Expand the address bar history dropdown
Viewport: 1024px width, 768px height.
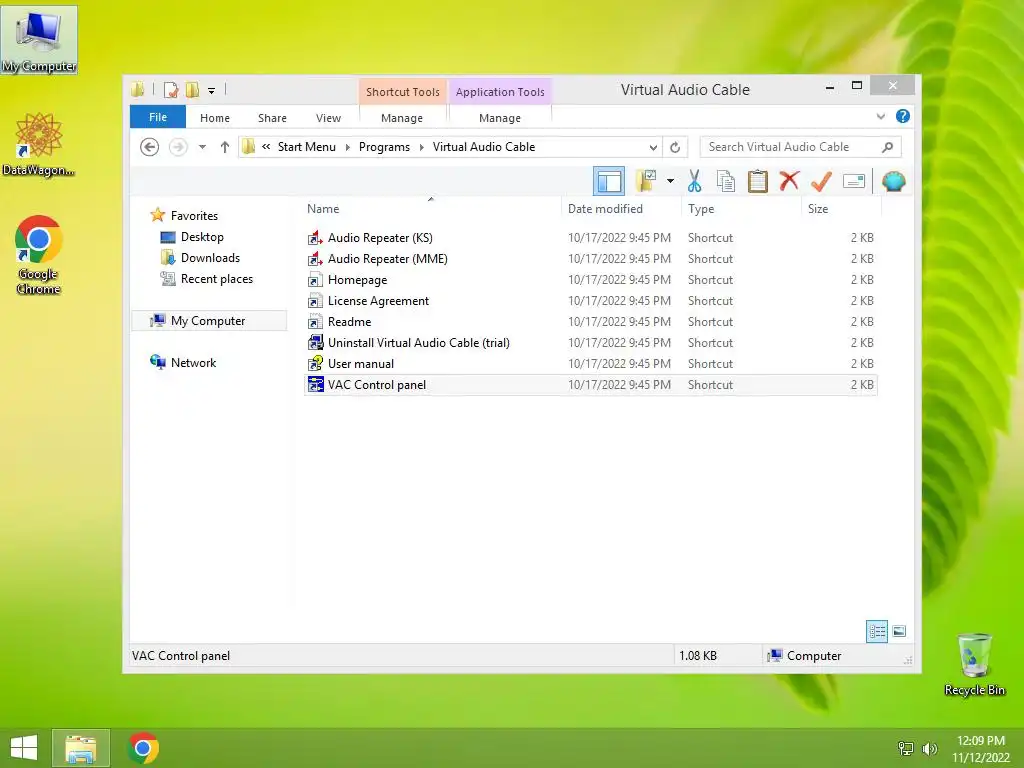(652, 148)
